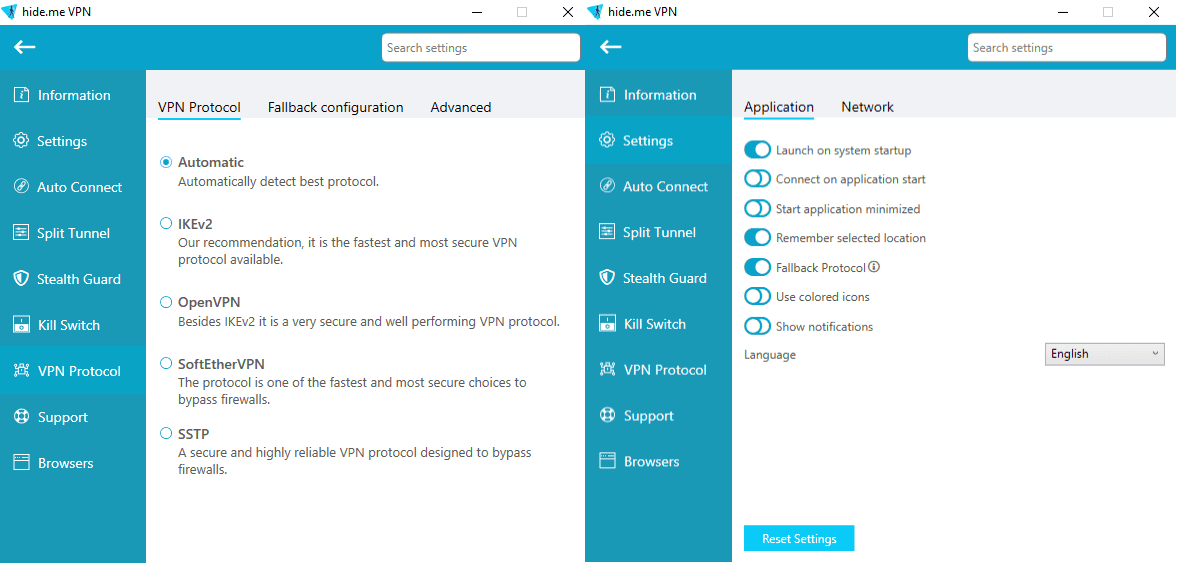Viewport: 1200px width, 563px height.
Task: Enable Start application minimized toggle
Action: pyautogui.click(x=758, y=209)
